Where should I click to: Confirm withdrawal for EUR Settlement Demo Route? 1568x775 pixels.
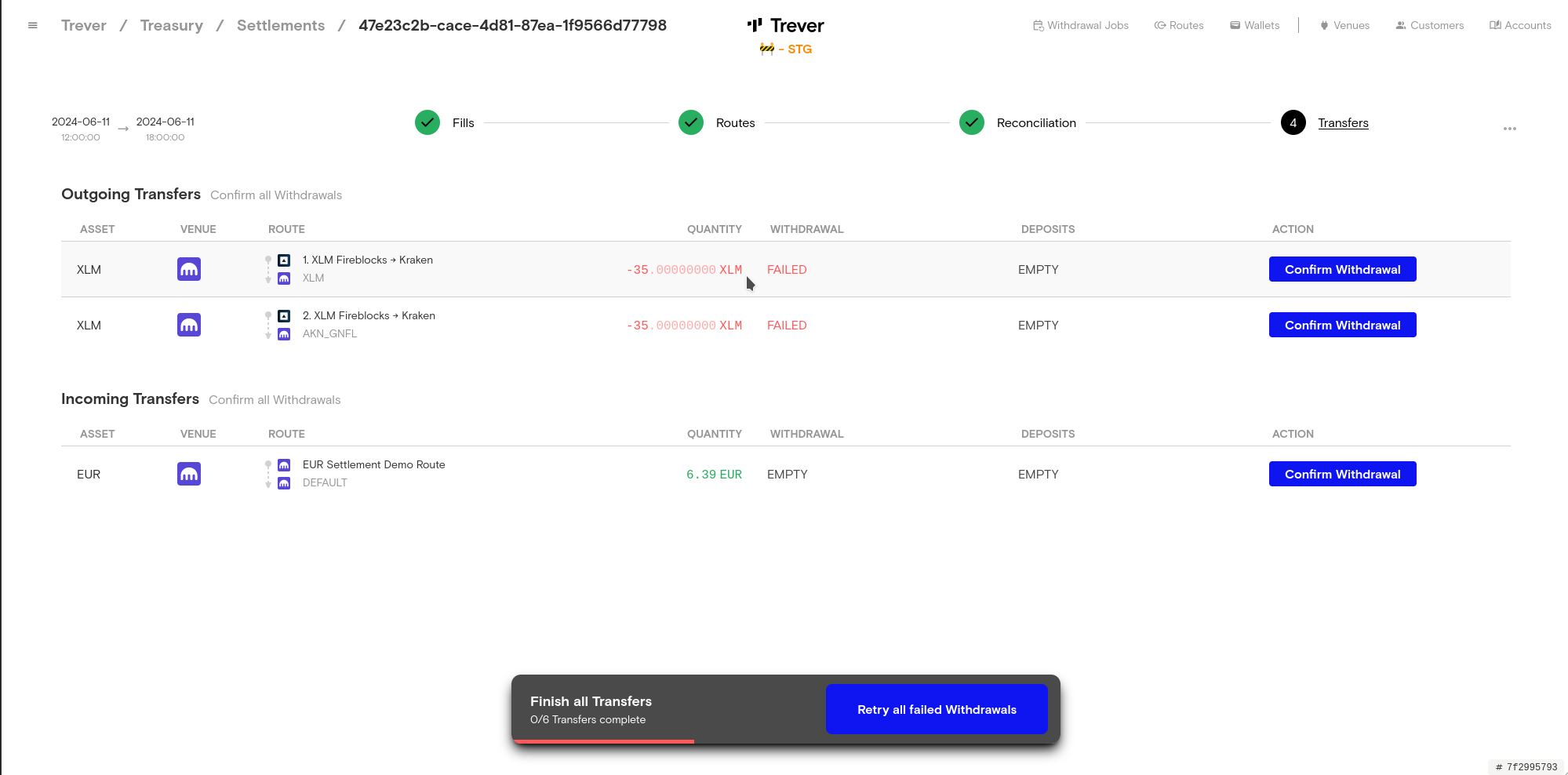[x=1342, y=474]
